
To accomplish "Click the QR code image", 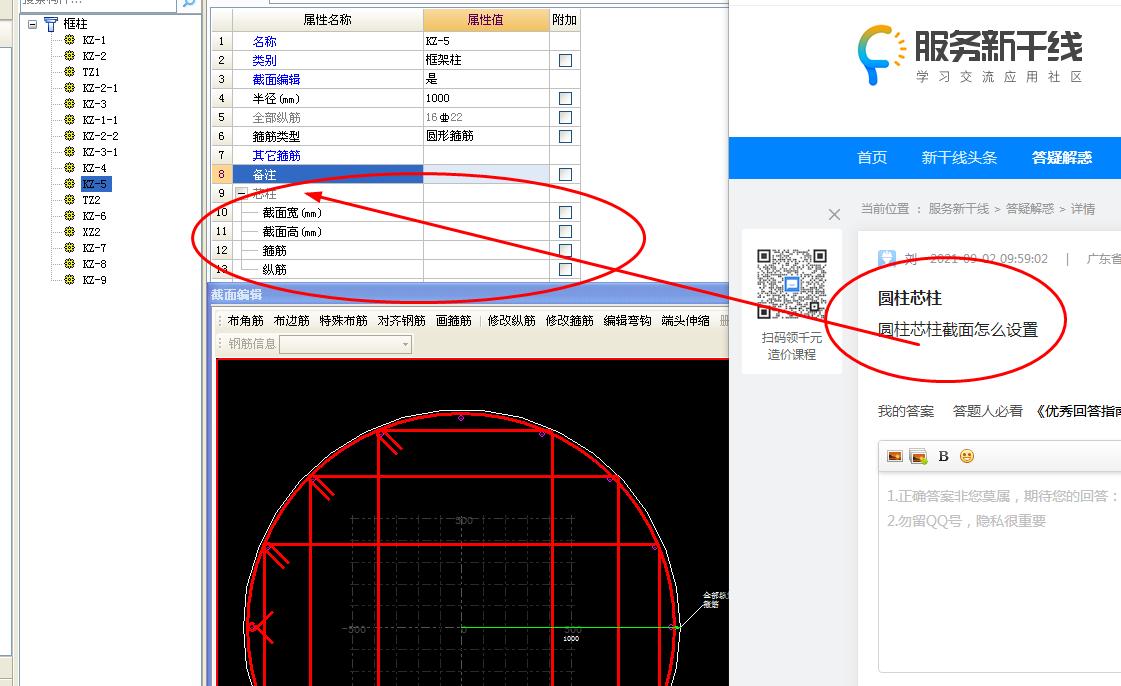I will point(791,284).
